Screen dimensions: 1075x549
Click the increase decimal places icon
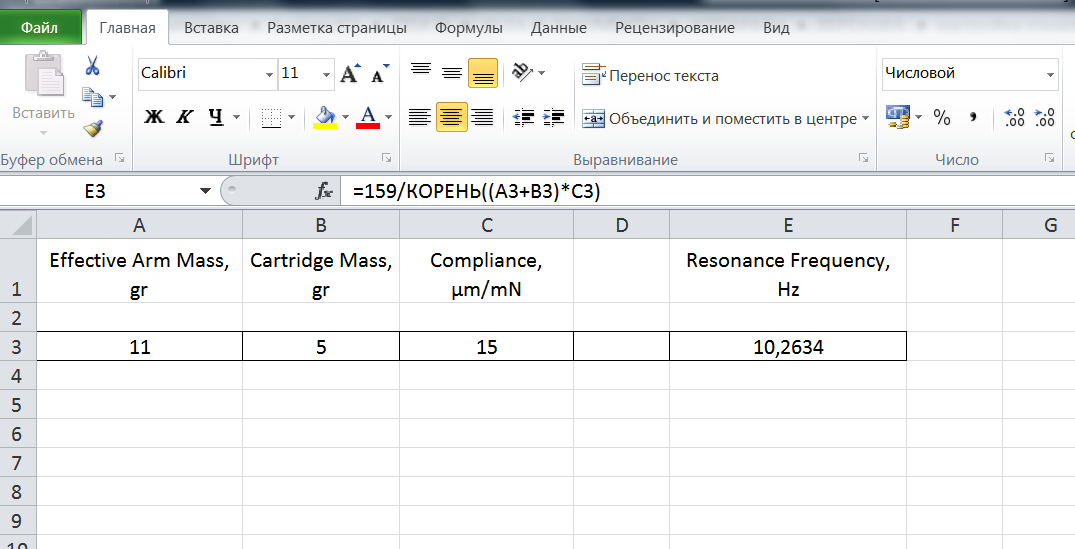(x=1014, y=118)
